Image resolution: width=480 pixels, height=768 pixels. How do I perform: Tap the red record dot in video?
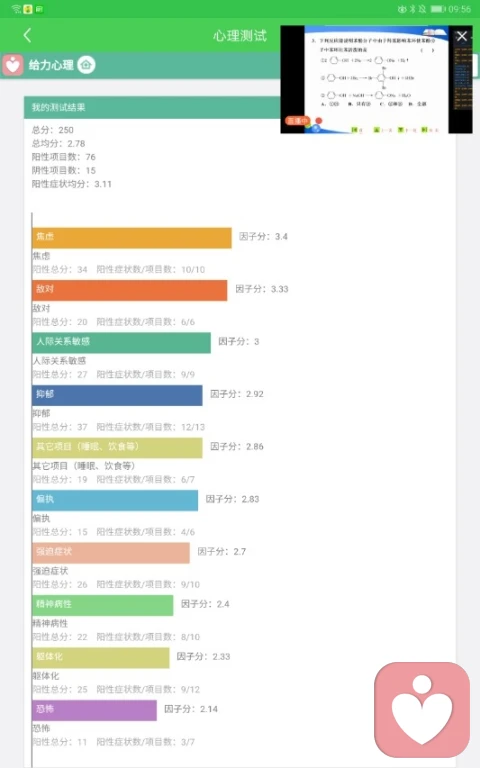(x=318, y=120)
